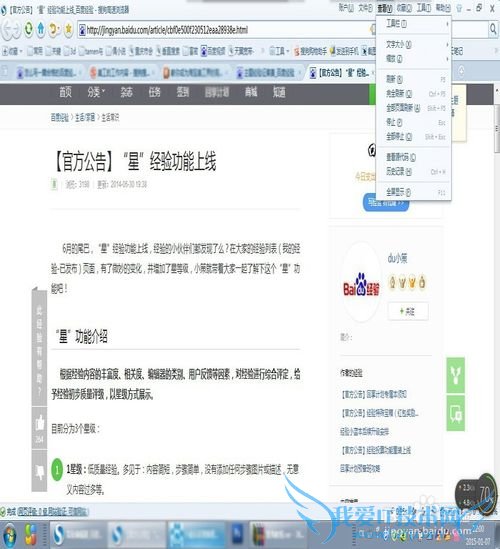Click the yellow star favorite icon
This screenshot has width=500, height=549.
pyautogui.click(x=68, y=29)
